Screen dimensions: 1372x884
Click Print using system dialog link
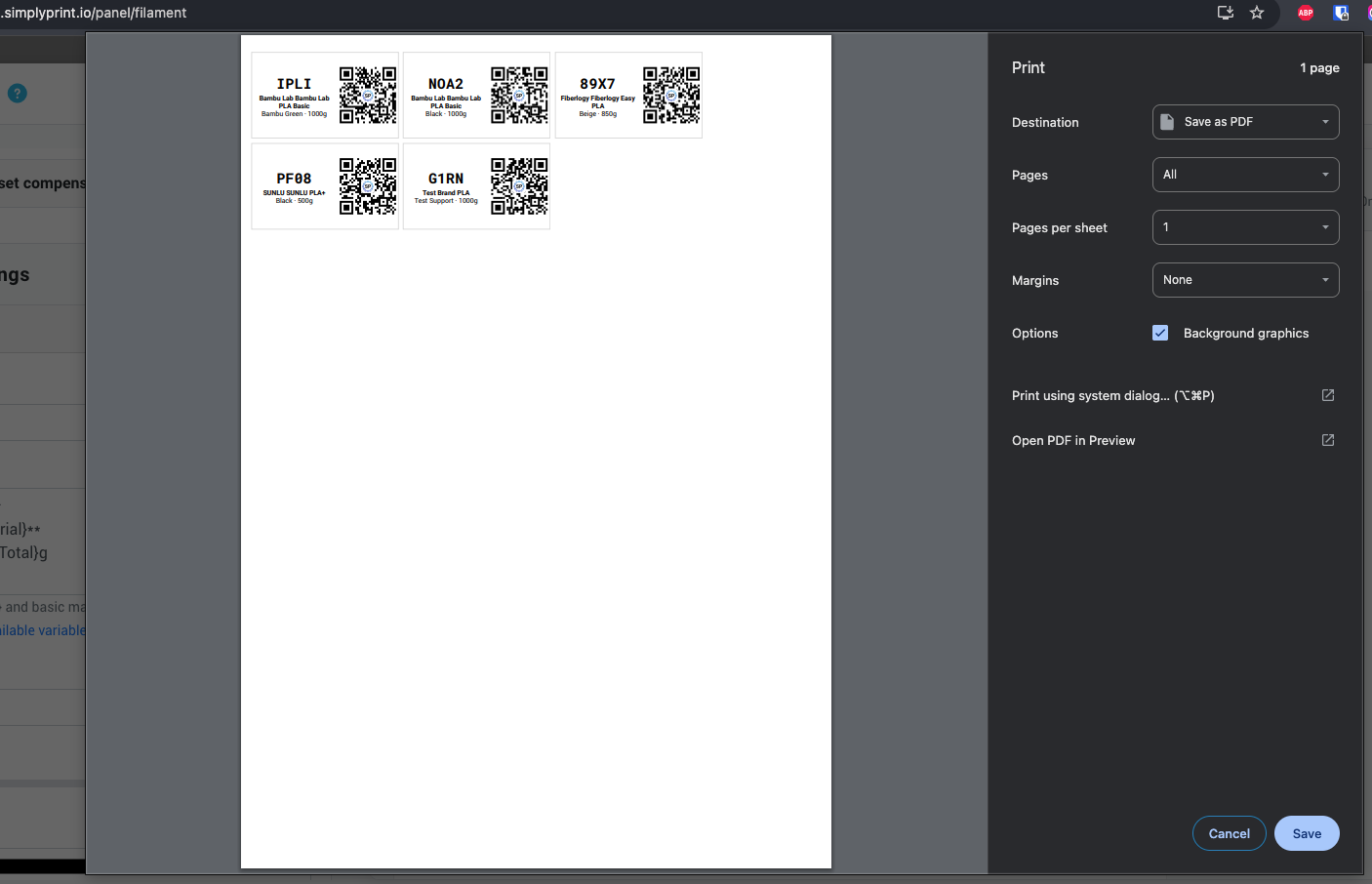point(1113,395)
